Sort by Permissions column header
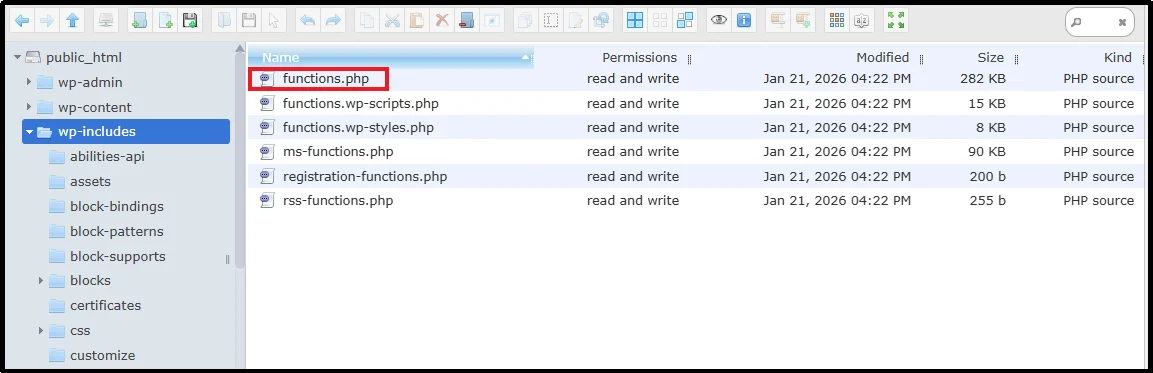The width and height of the screenshot is (1153, 373). 639,57
